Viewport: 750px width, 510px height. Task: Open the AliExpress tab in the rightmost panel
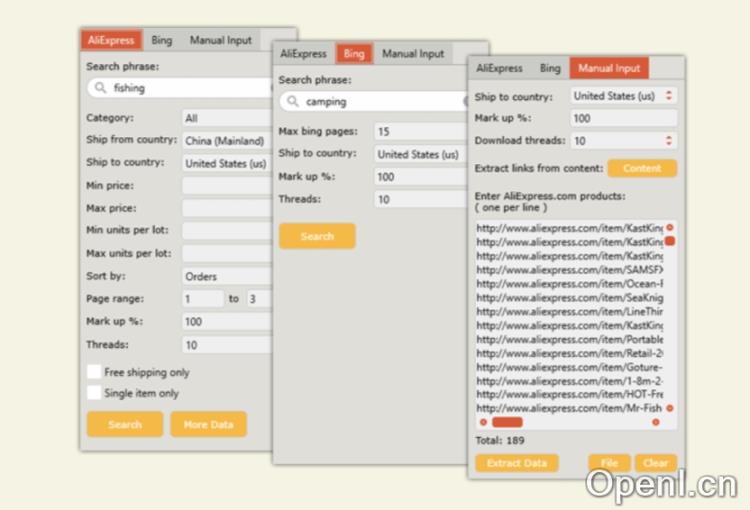(499, 68)
